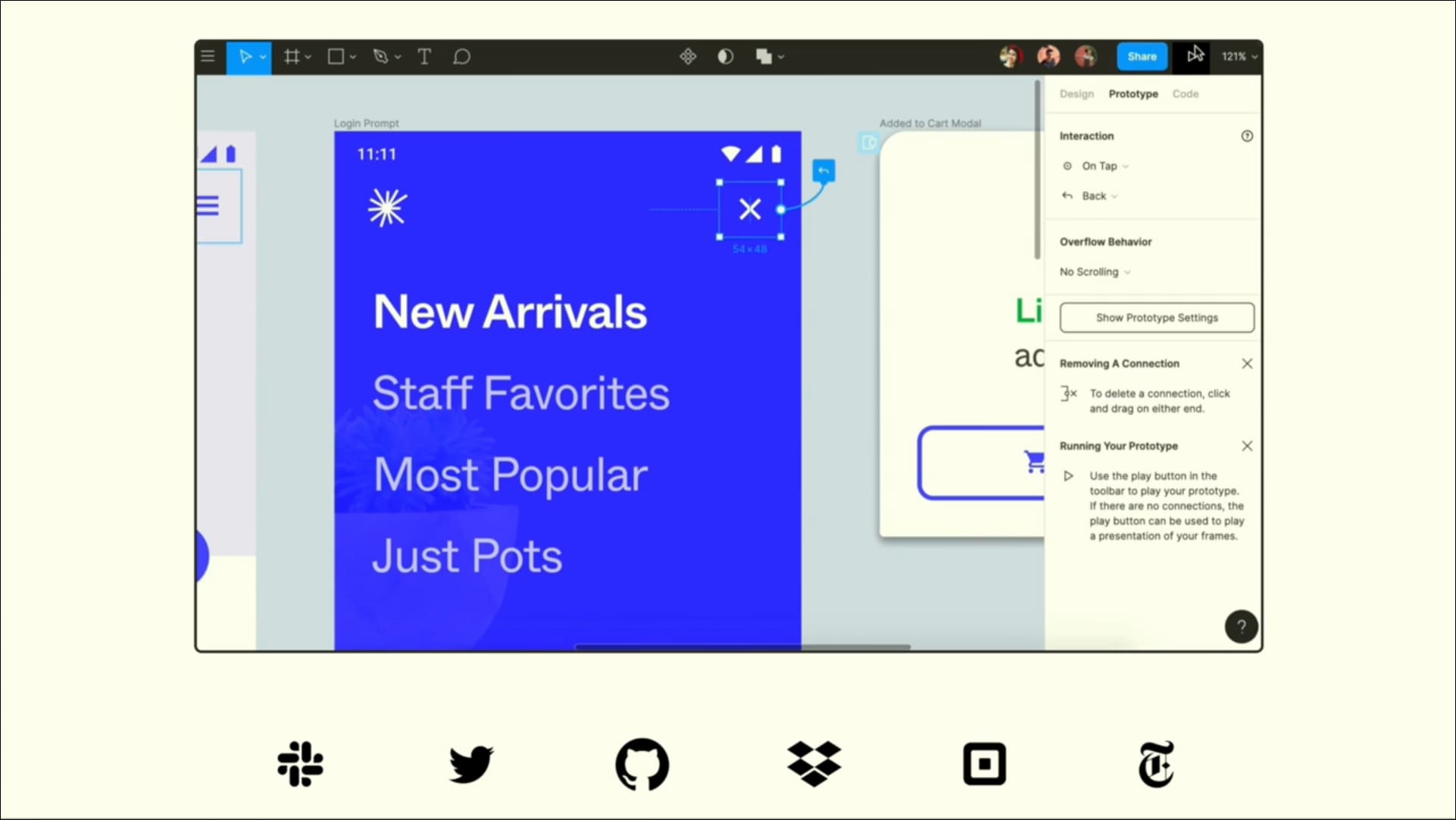Switch to the Design tab
The image size is (1456, 820).
click(1076, 94)
